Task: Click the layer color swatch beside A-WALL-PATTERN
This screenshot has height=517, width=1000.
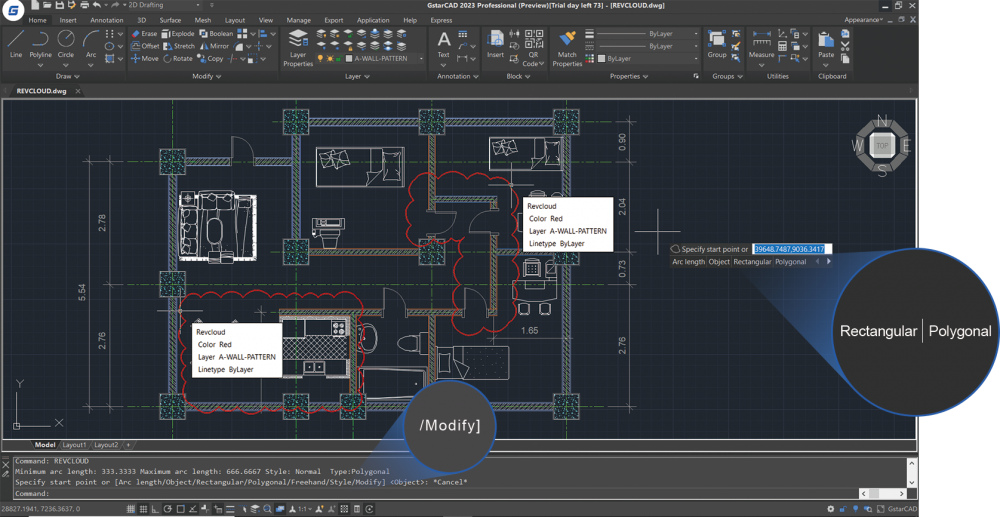Action: pos(349,59)
